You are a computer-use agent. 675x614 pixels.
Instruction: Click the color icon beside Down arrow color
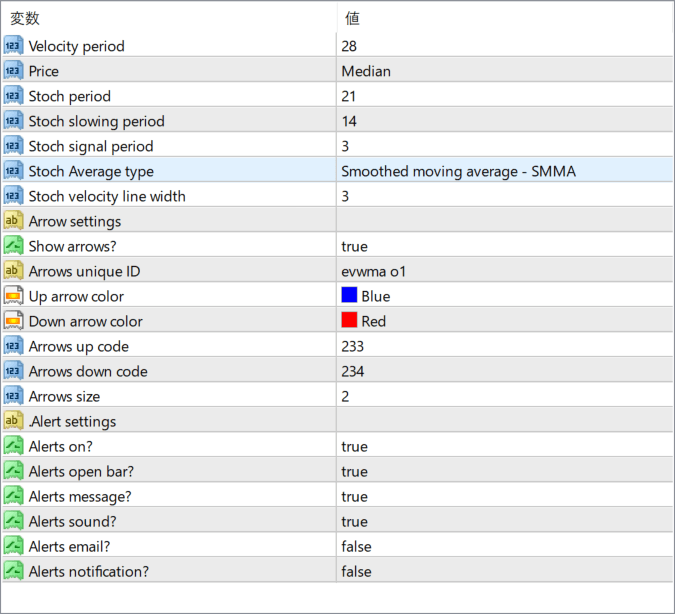(x=13, y=321)
